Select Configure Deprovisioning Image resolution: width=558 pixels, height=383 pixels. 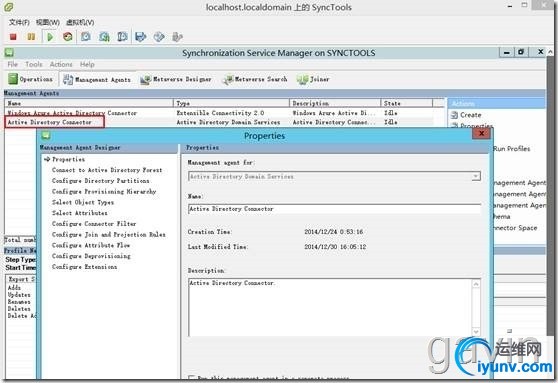pyautogui.click(x=91, y=256)
